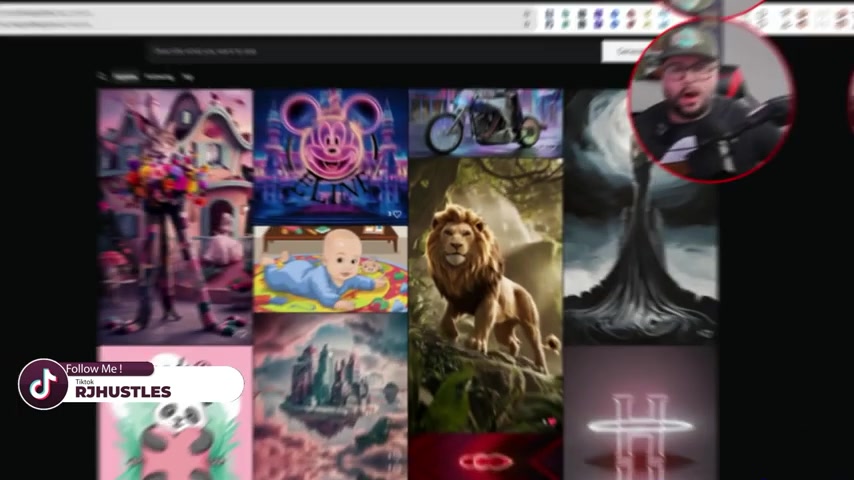The image size is (854, 480).
Task: Click the pink heart on the lion image
Action: (552, 422)
